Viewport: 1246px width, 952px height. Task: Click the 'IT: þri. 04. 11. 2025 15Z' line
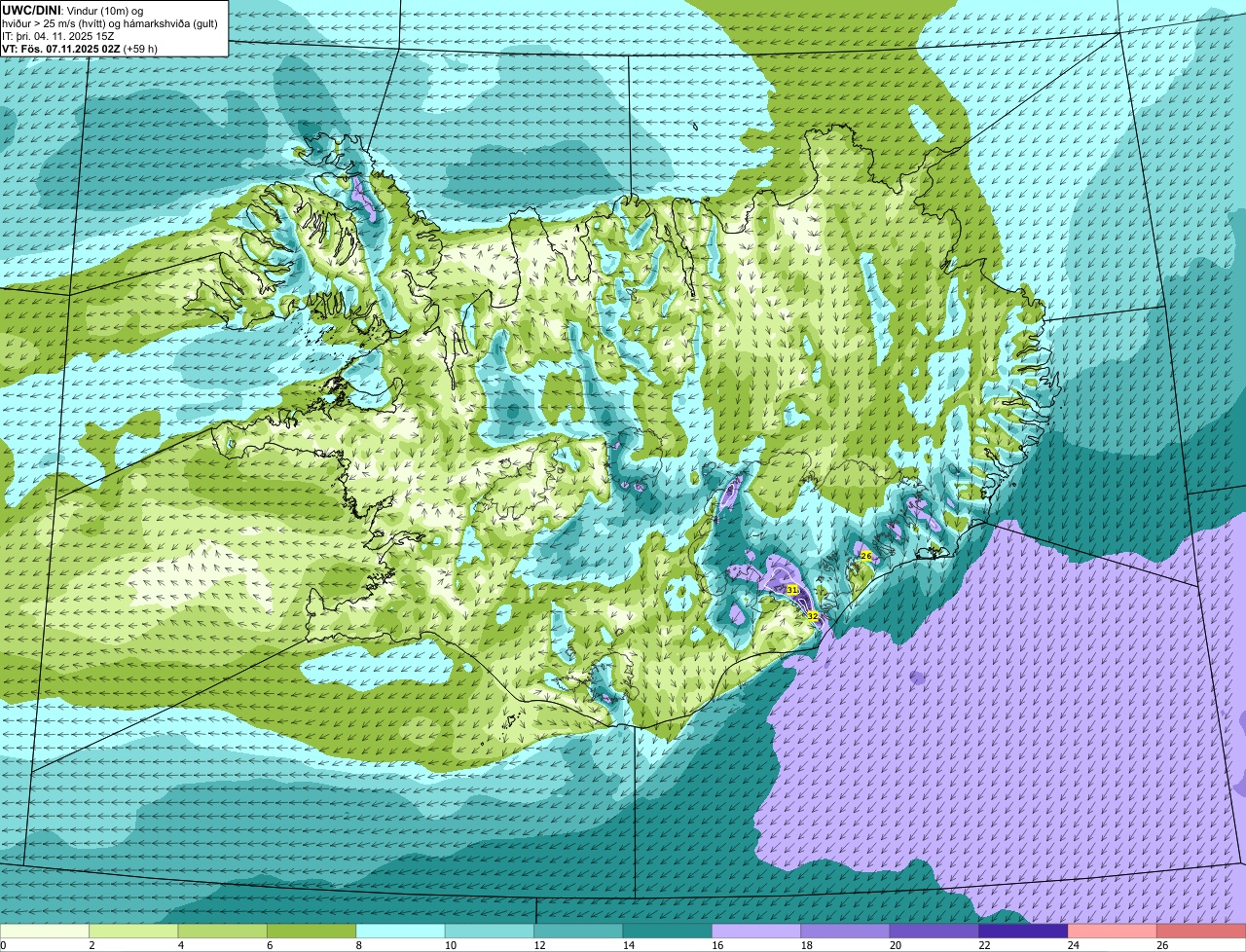click(x=58, y=35)
